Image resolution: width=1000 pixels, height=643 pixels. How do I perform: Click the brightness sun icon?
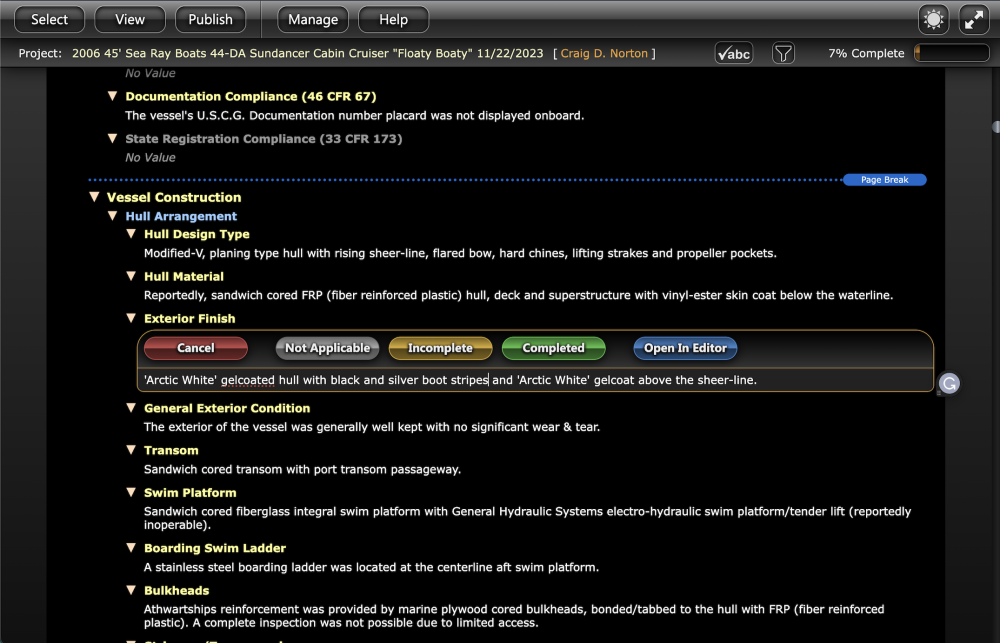point(933,18)
